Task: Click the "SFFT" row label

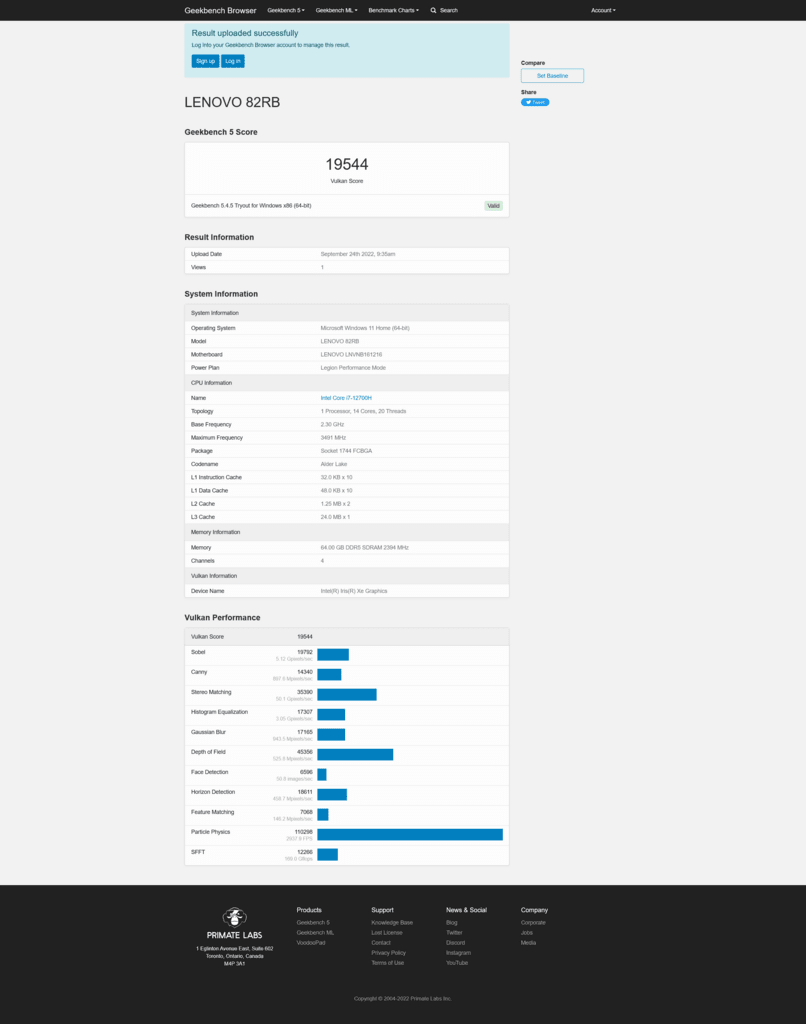Action: (x=198, y=852)
